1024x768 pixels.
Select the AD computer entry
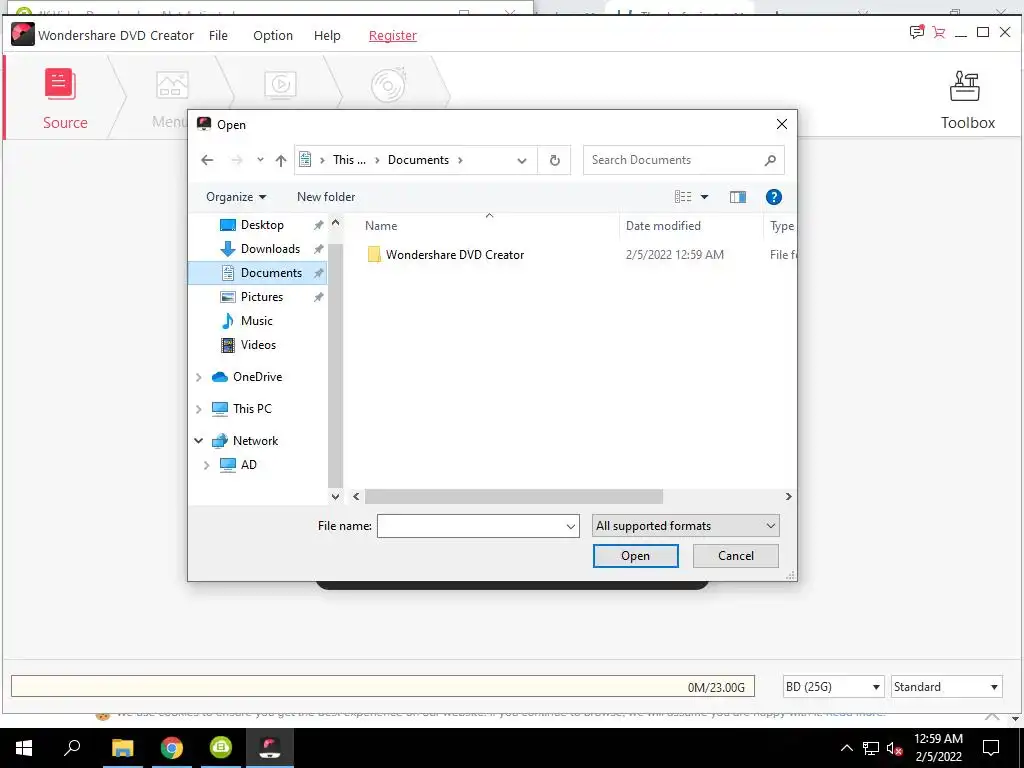248,465
